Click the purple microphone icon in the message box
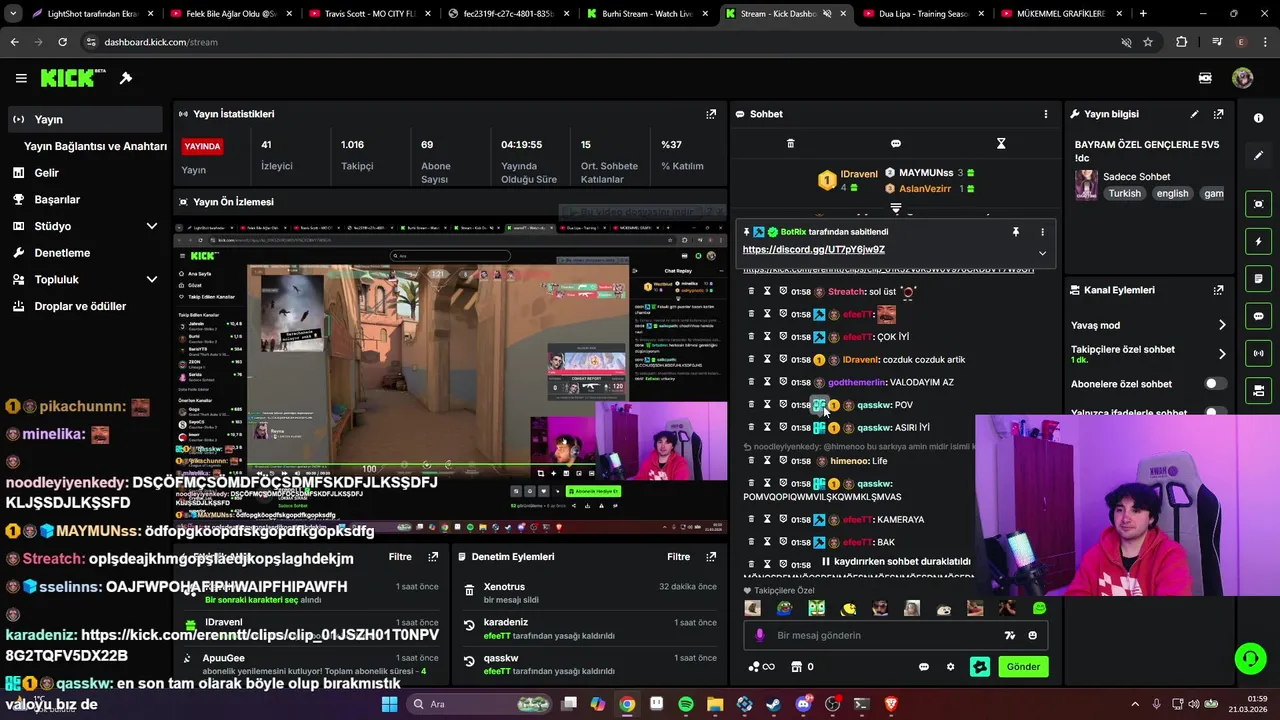The image size is (1280, 720). [x=759, y=635]
